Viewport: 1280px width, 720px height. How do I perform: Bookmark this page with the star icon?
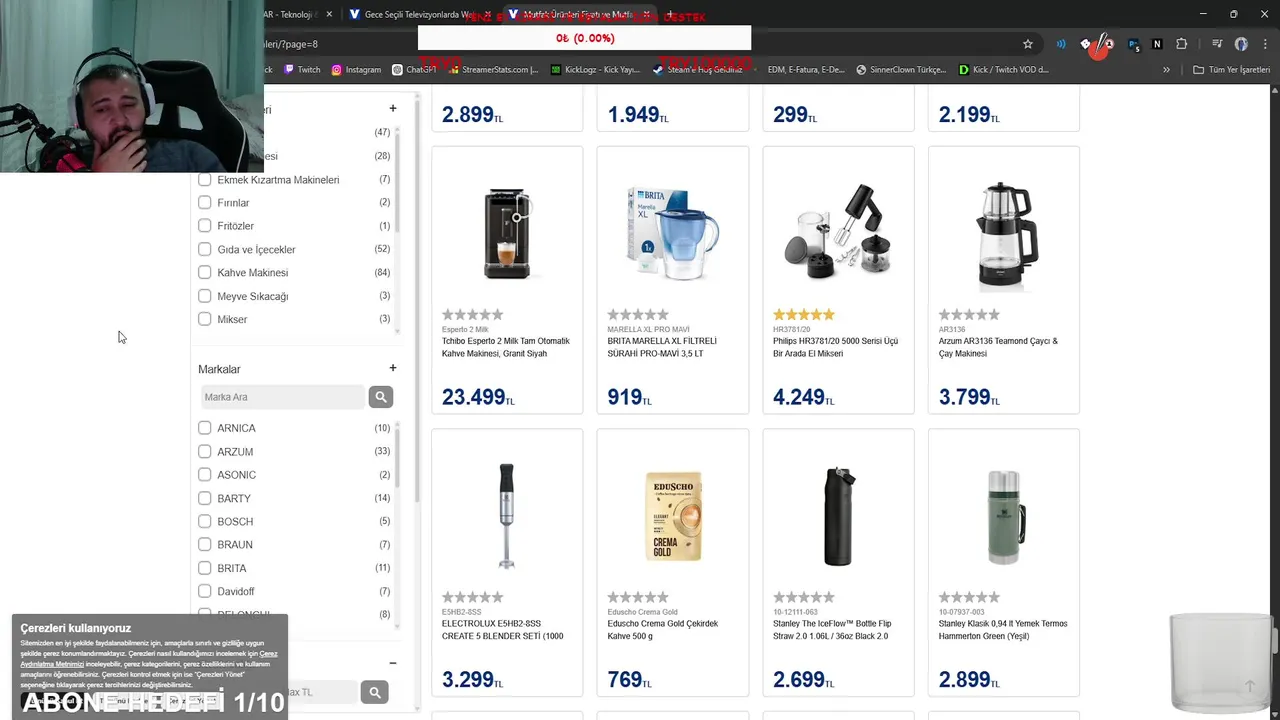point(1027,44)
